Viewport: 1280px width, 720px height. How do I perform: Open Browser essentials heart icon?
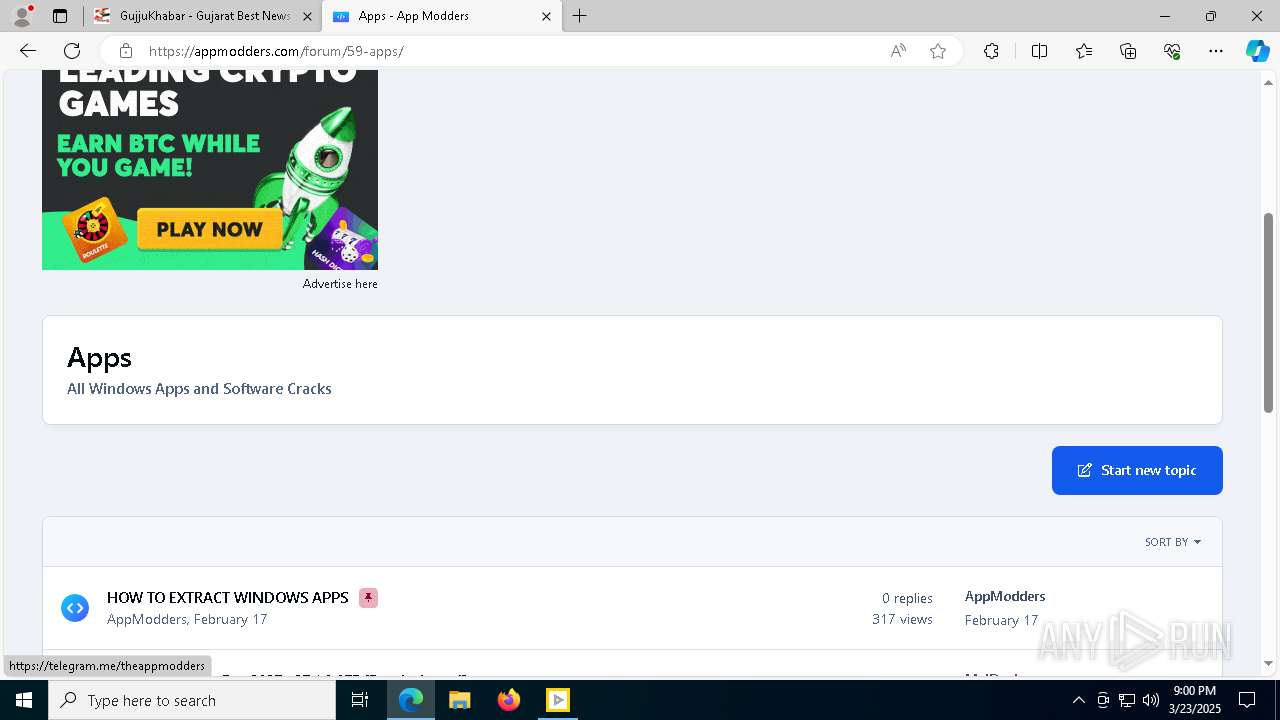coord(1172,51)
